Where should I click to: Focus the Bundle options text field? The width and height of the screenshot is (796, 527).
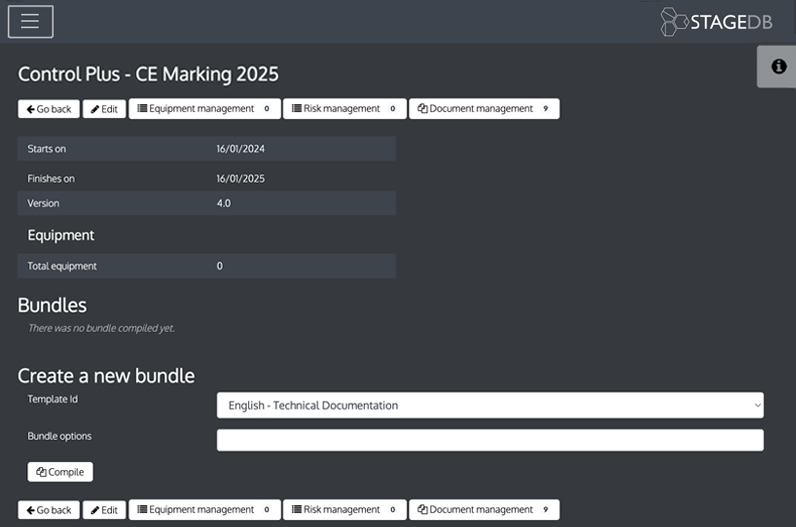tap(489, 440)
